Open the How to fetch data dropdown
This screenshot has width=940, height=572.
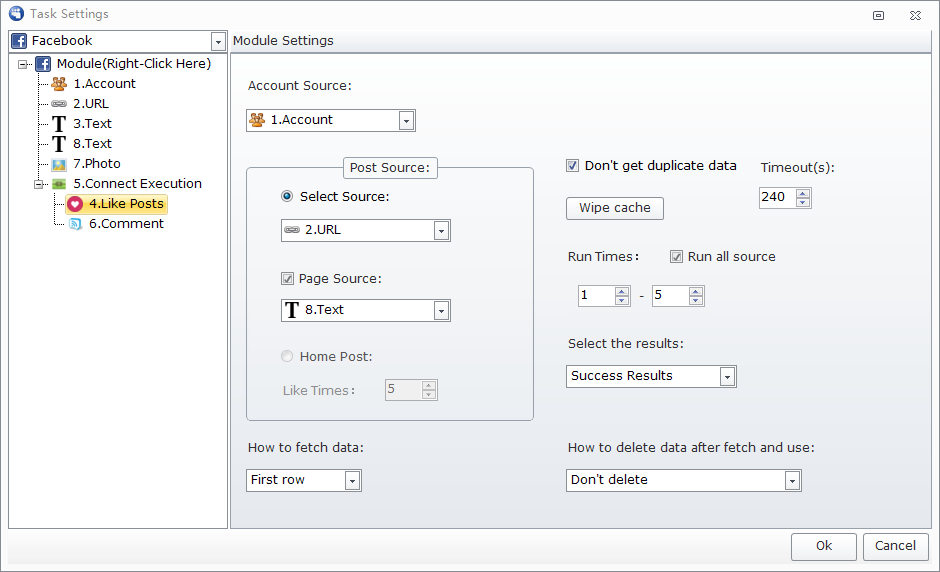(x=352, y=481)
